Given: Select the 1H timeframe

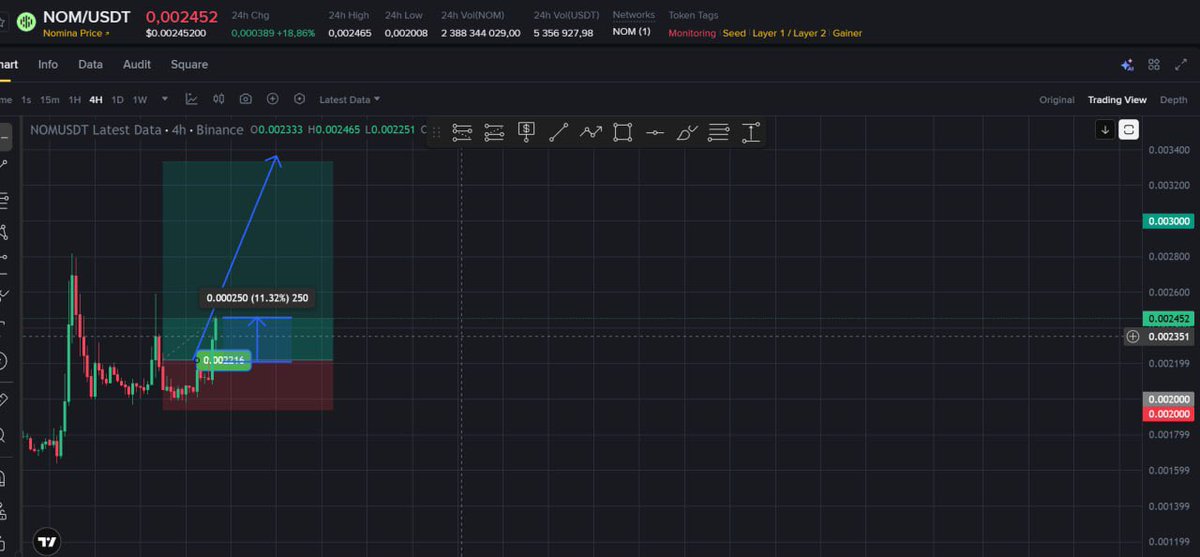Looking at the screenshot, I should (75, 100).
